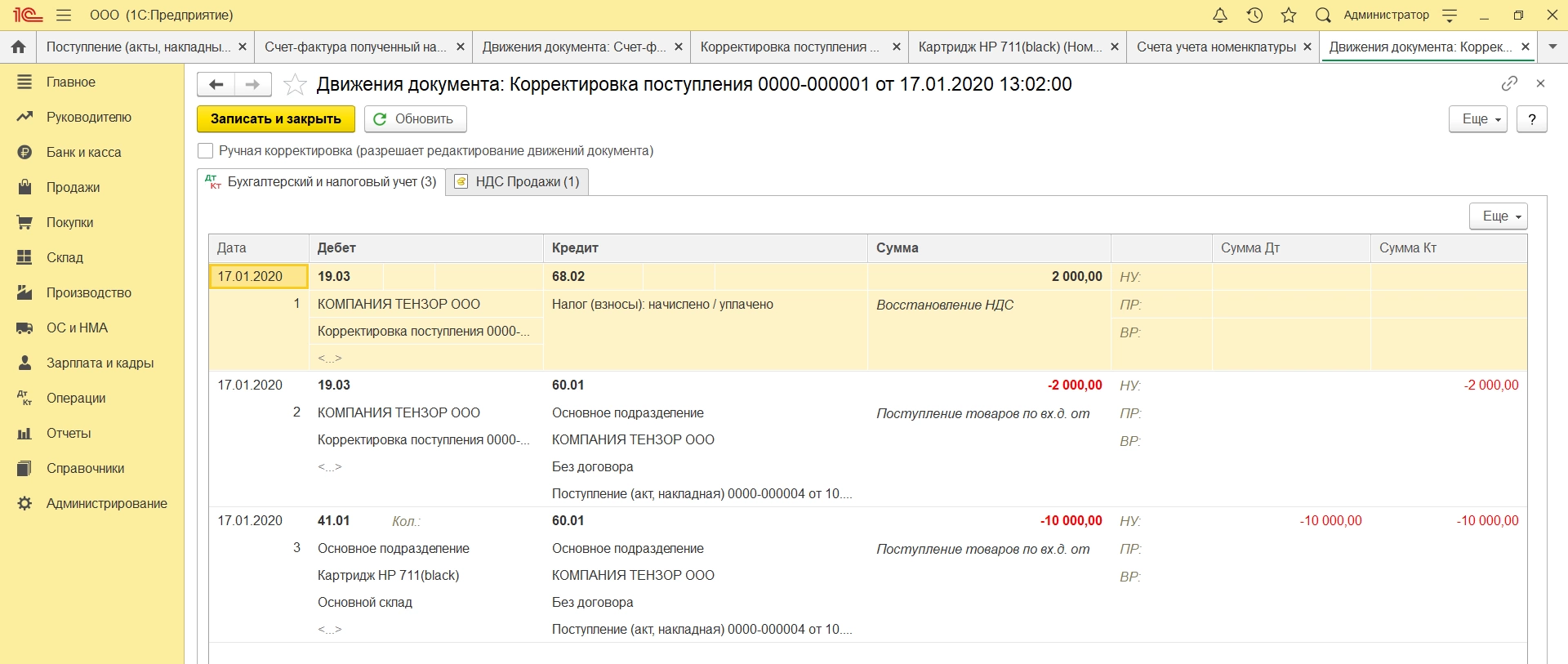Open the table's Еще dropdown menu
Viewport: 1568px width, 664px height.
coord(1498,216)
